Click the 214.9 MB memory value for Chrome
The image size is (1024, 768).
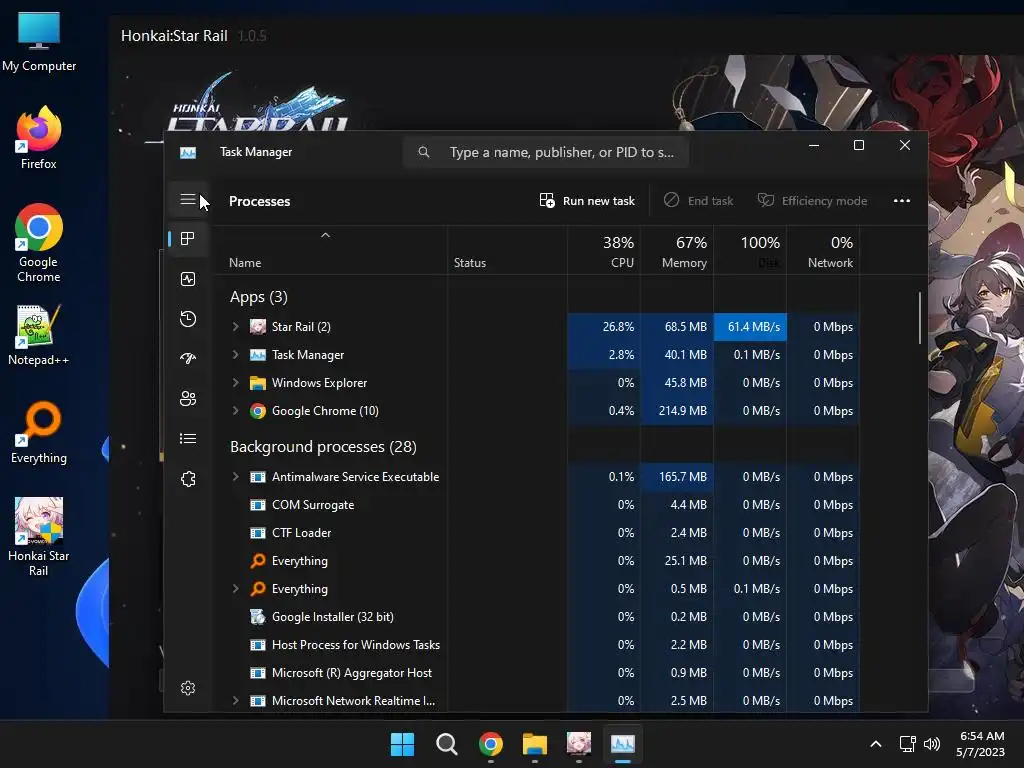(677, 411)
